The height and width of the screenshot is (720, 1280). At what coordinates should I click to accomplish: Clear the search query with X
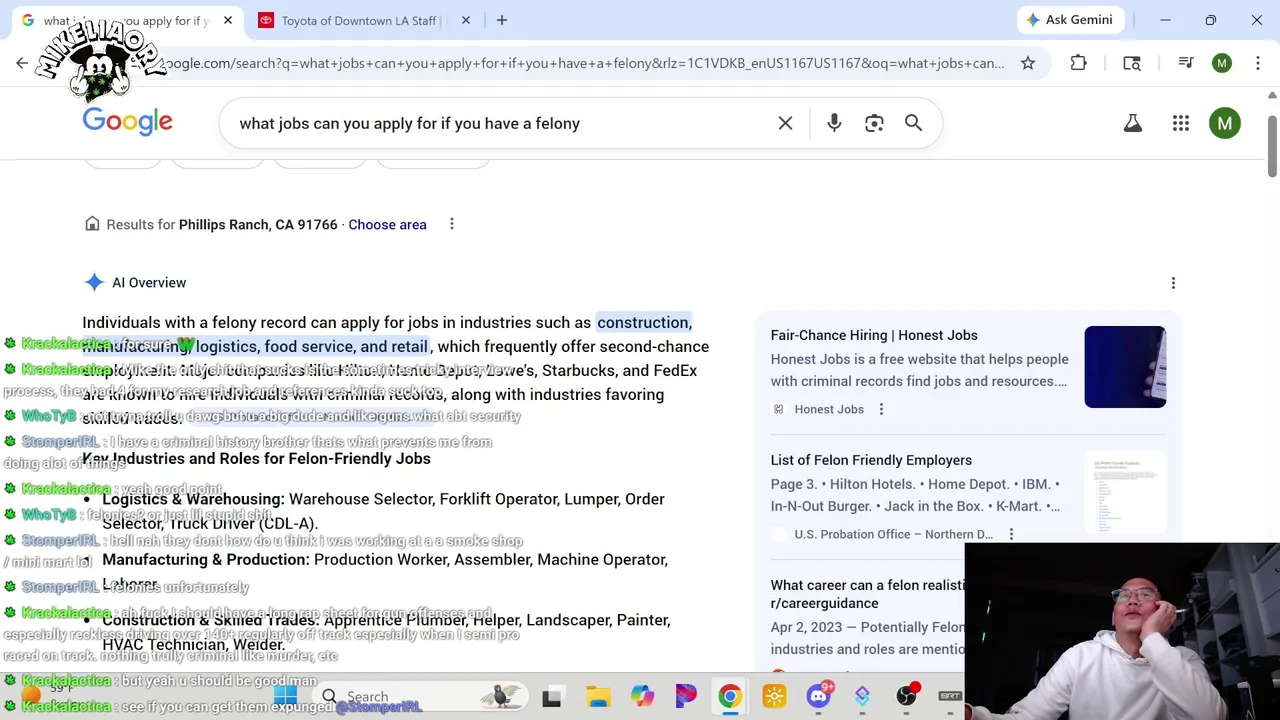click(x=785, y=123)
